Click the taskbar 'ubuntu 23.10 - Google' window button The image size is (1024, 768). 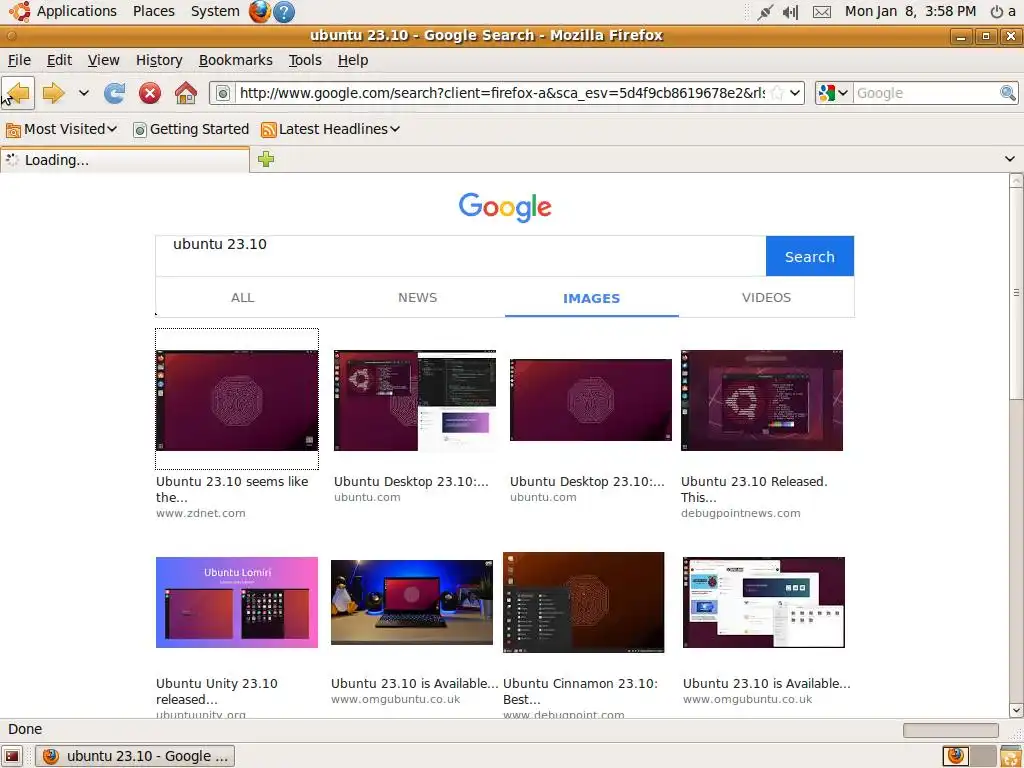tap(135, 756)
